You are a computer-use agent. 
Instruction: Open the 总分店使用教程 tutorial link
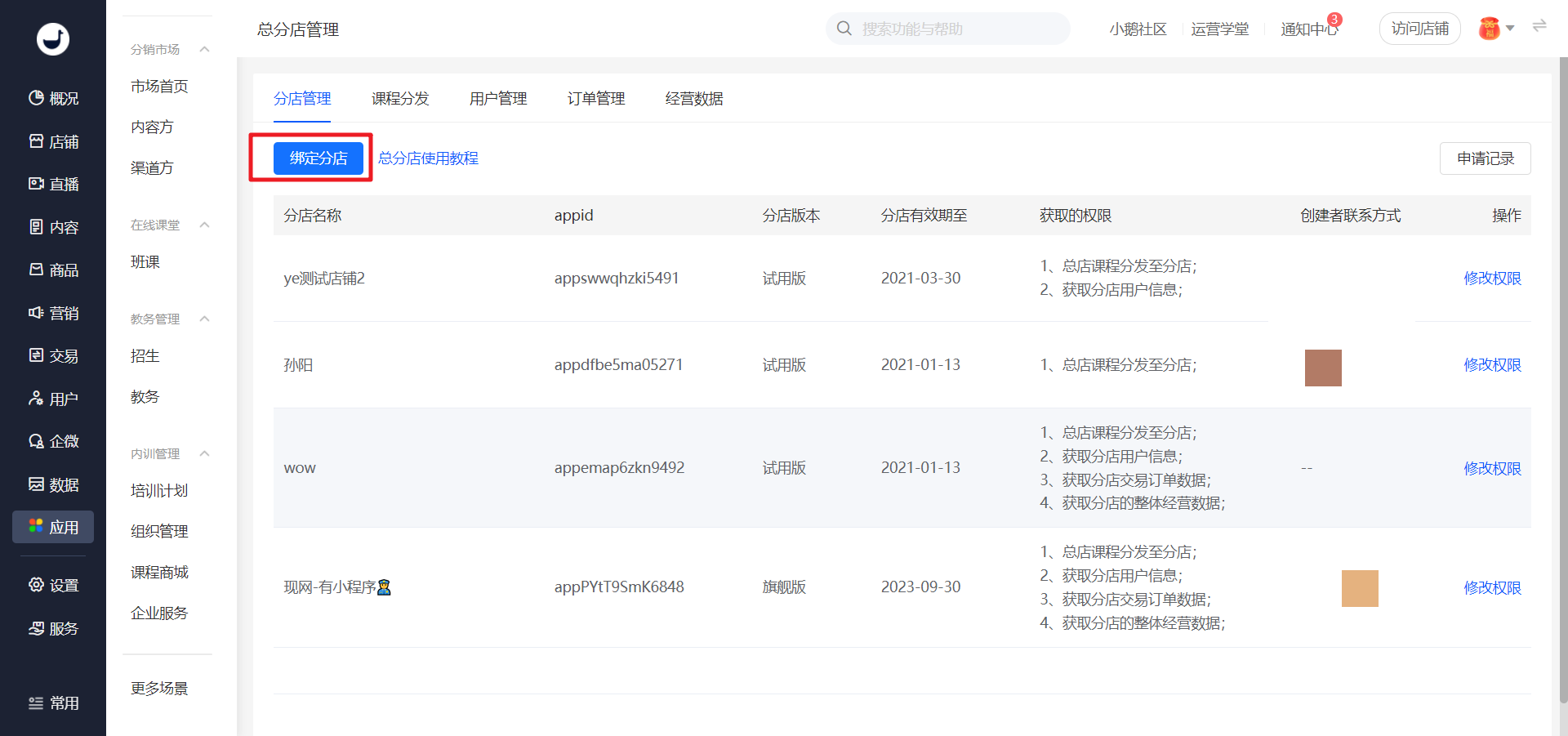(428, 158)
